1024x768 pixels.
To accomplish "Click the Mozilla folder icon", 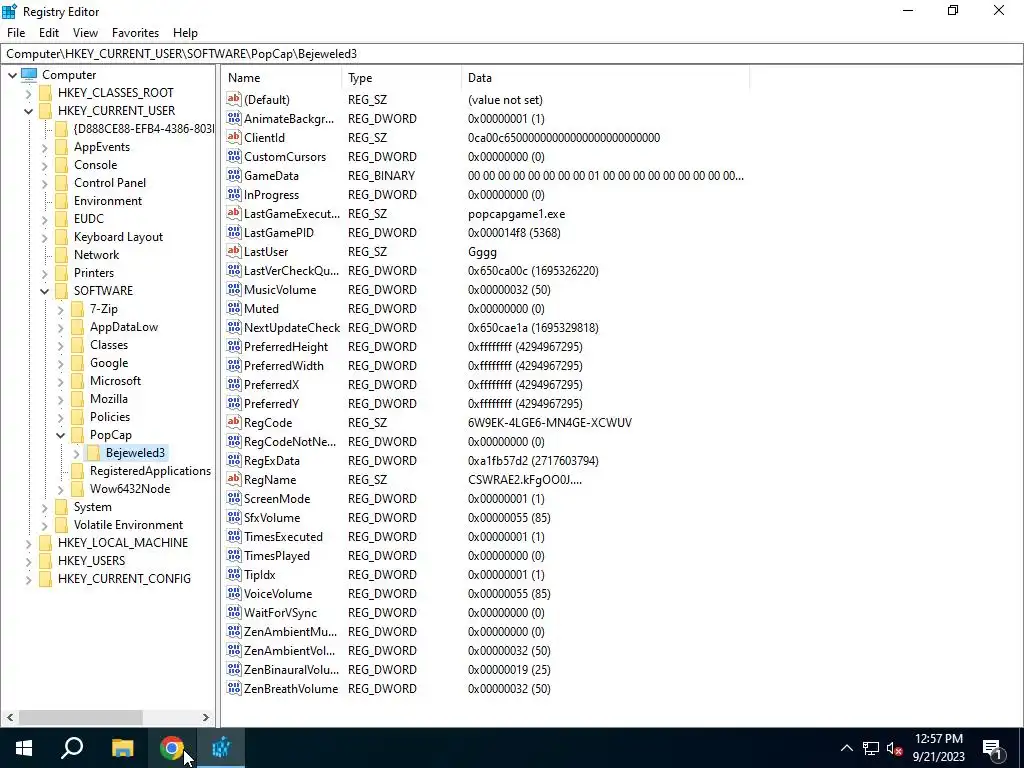I will coord(78,398).
